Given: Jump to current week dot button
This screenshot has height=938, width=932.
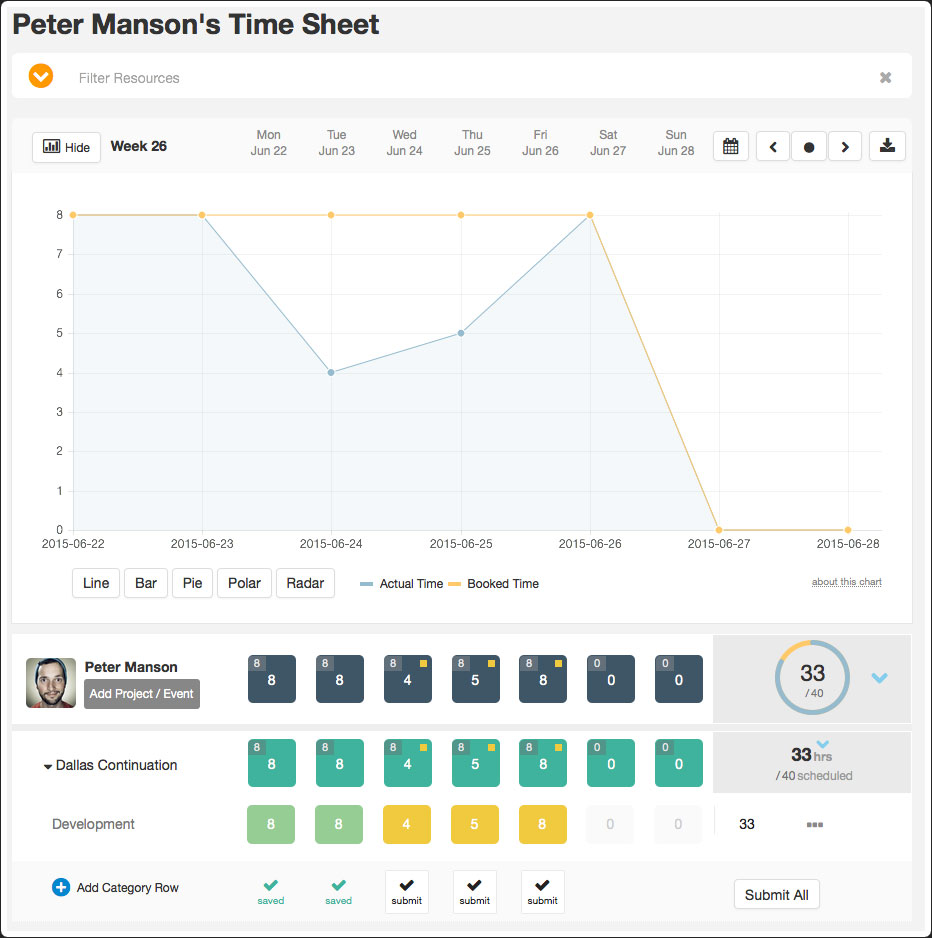Looking at the screenshot, I should click(x=809, y=147).
